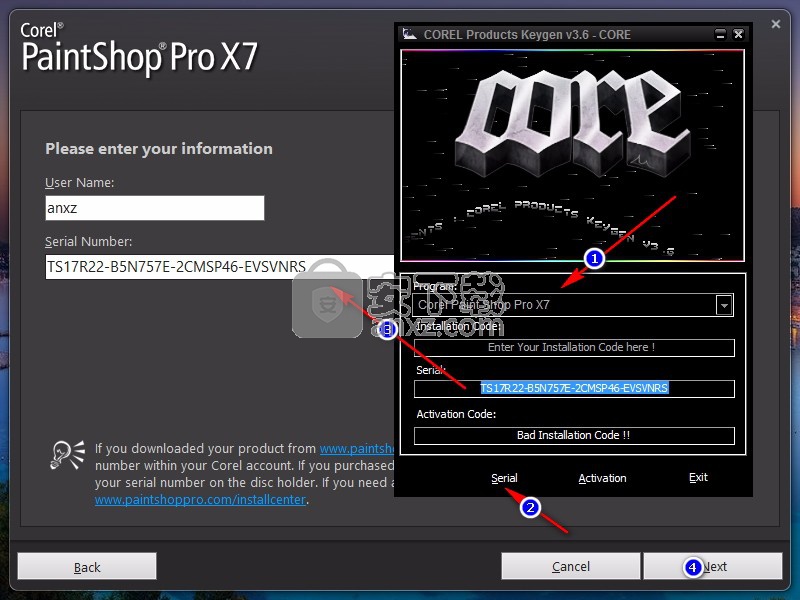Click the keygen title bar application icon
The width and height of the screenshot is (800, 600).
(x=409, y=34)
